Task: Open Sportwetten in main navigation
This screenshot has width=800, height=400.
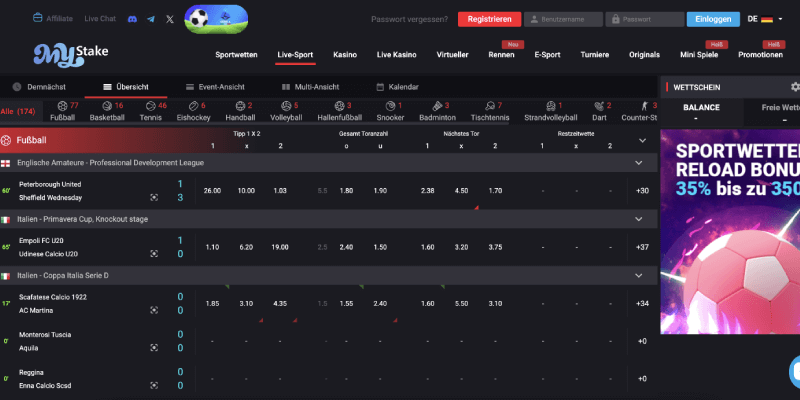Action: [236, 55]
